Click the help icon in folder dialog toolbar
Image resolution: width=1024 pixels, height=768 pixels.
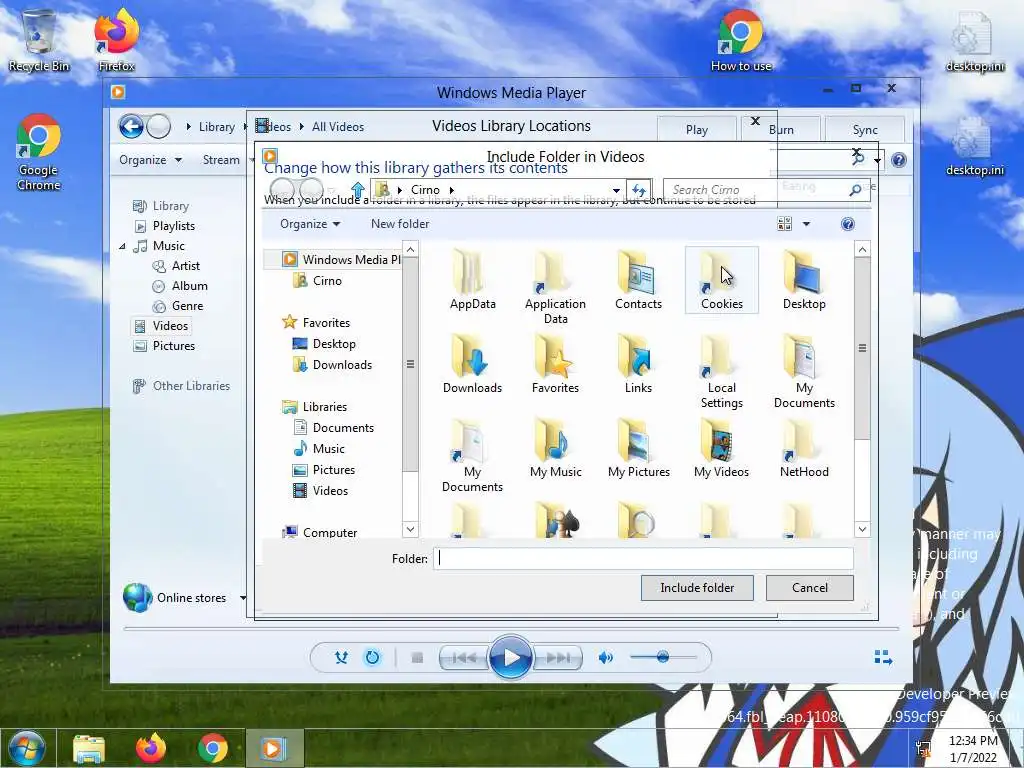click(847, 224)
